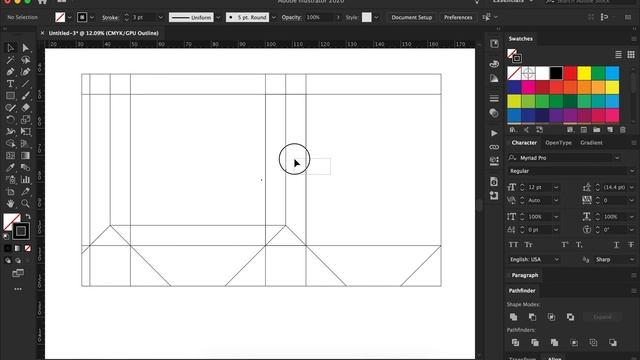Open the Swatches panel tab

coord(520,39)
